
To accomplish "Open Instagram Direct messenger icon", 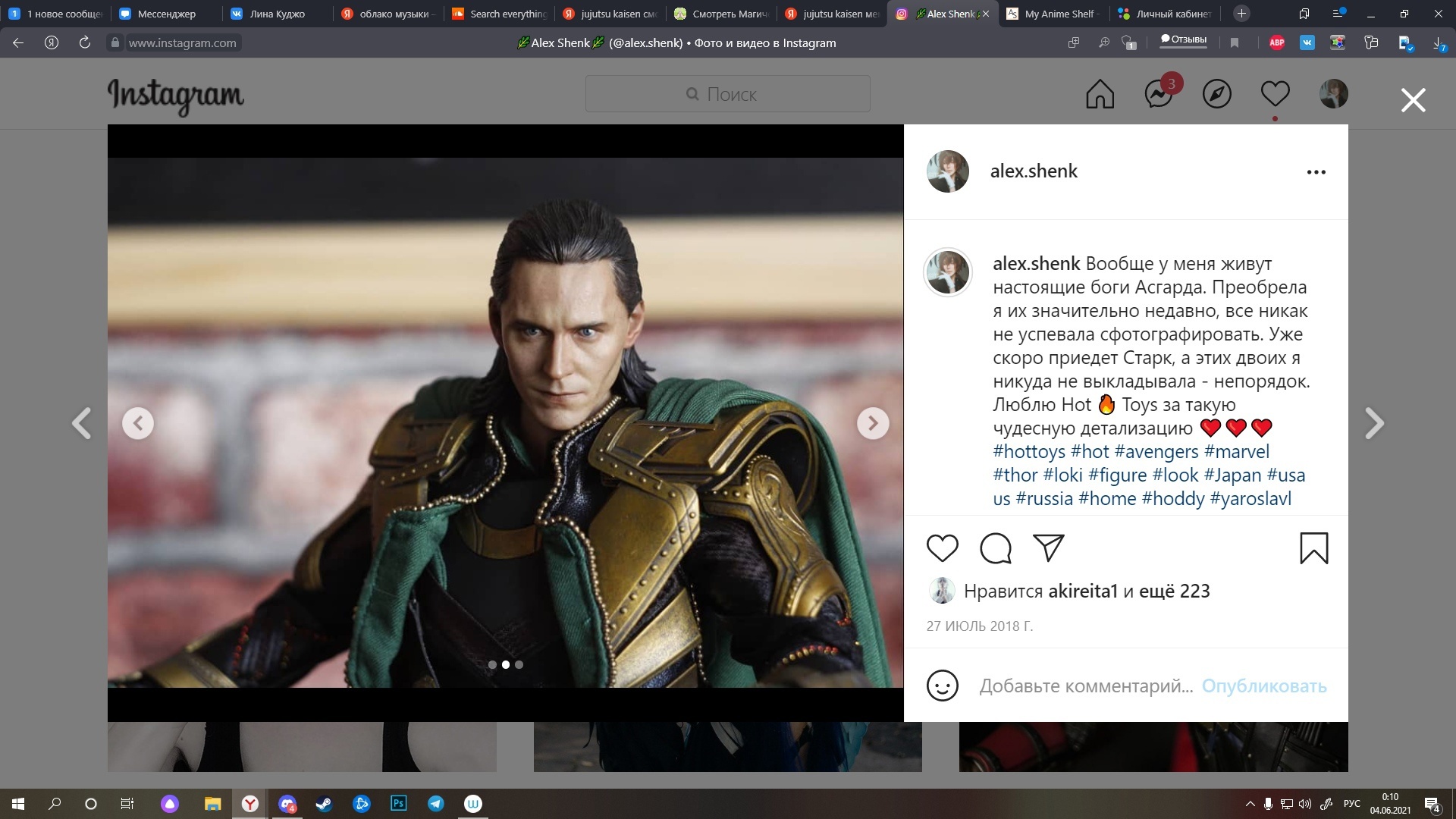I will (1159, 94).
